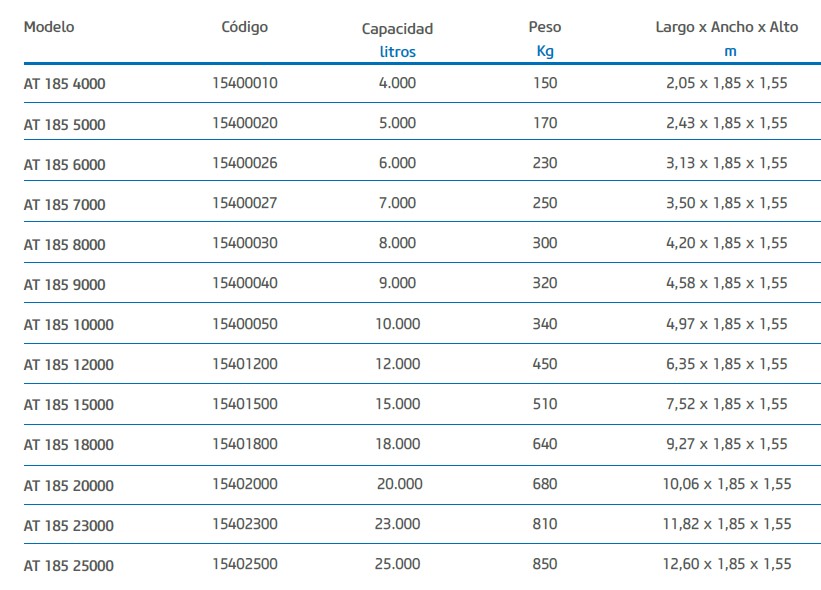Select the AT 185 4000 model cell
Screen dimensions: 821x590
coord(64,84)
